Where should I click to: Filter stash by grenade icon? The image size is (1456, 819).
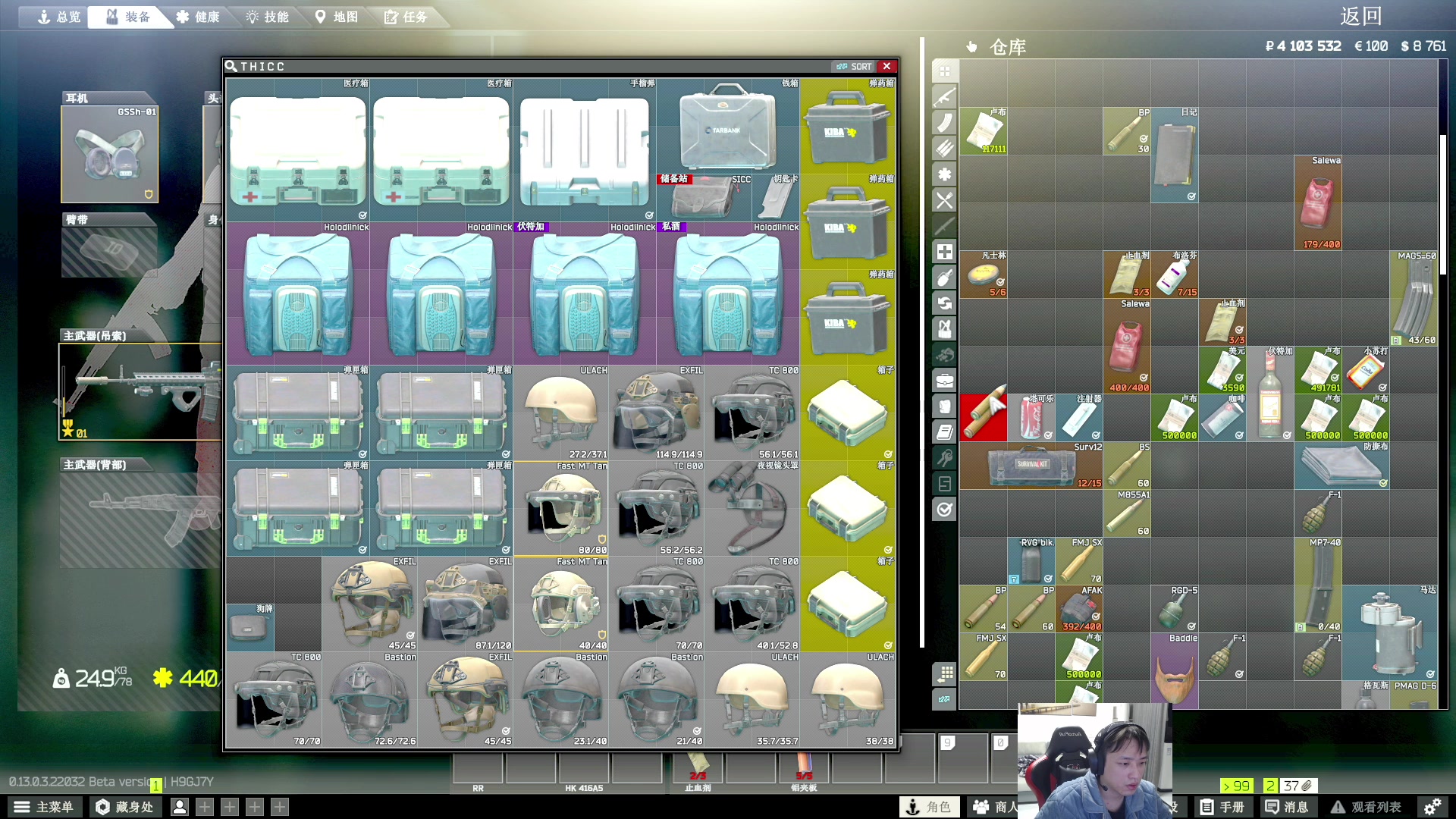tap(945, 278)
